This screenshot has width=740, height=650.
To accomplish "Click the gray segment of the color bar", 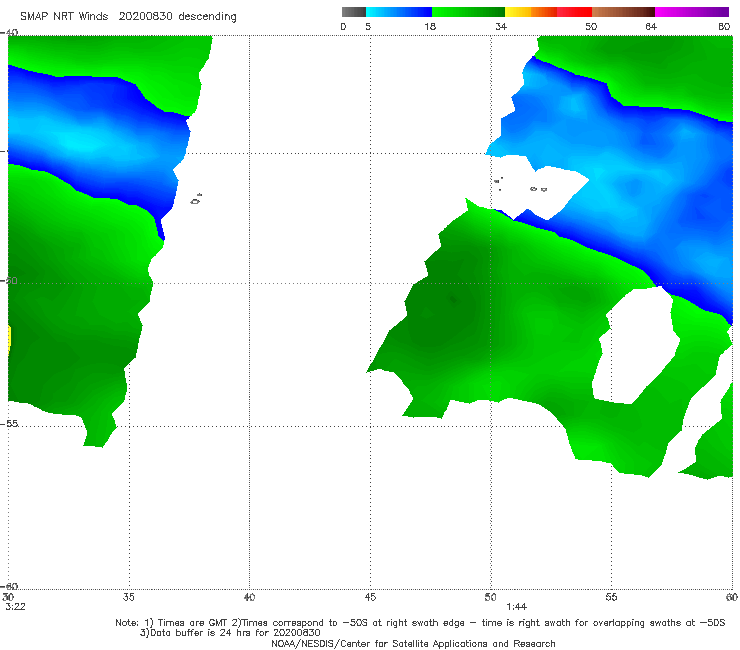I will click(x=354, y=12).
